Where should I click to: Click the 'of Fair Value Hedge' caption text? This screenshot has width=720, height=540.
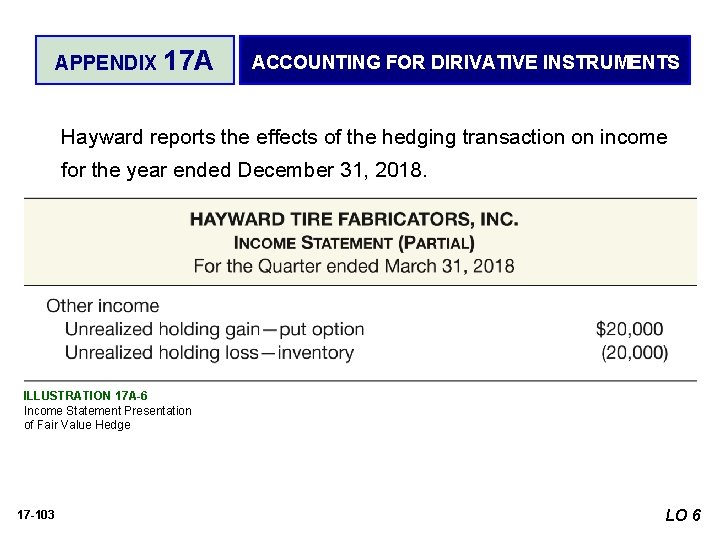77,424
